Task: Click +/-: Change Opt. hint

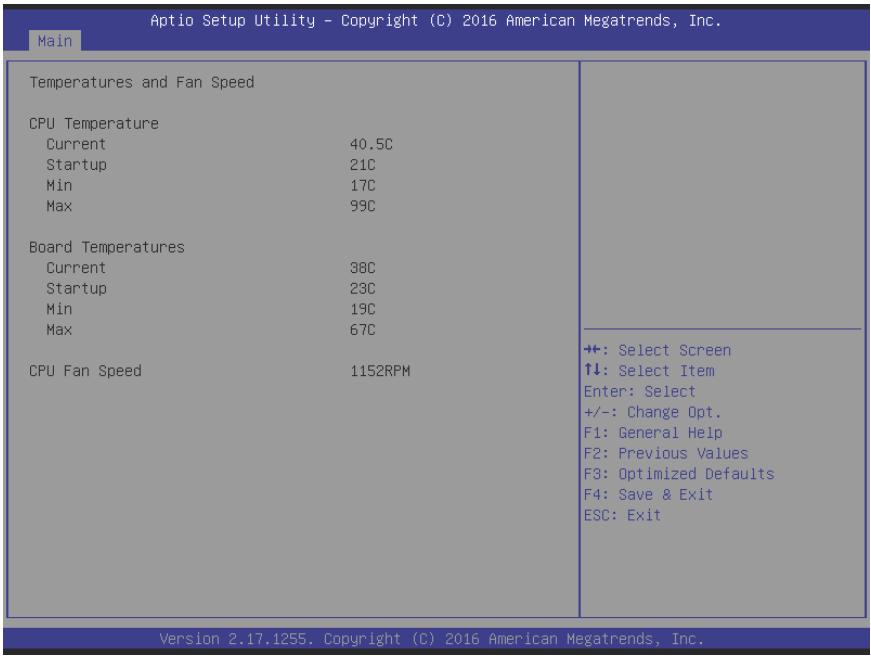Action: coord(653,412)
